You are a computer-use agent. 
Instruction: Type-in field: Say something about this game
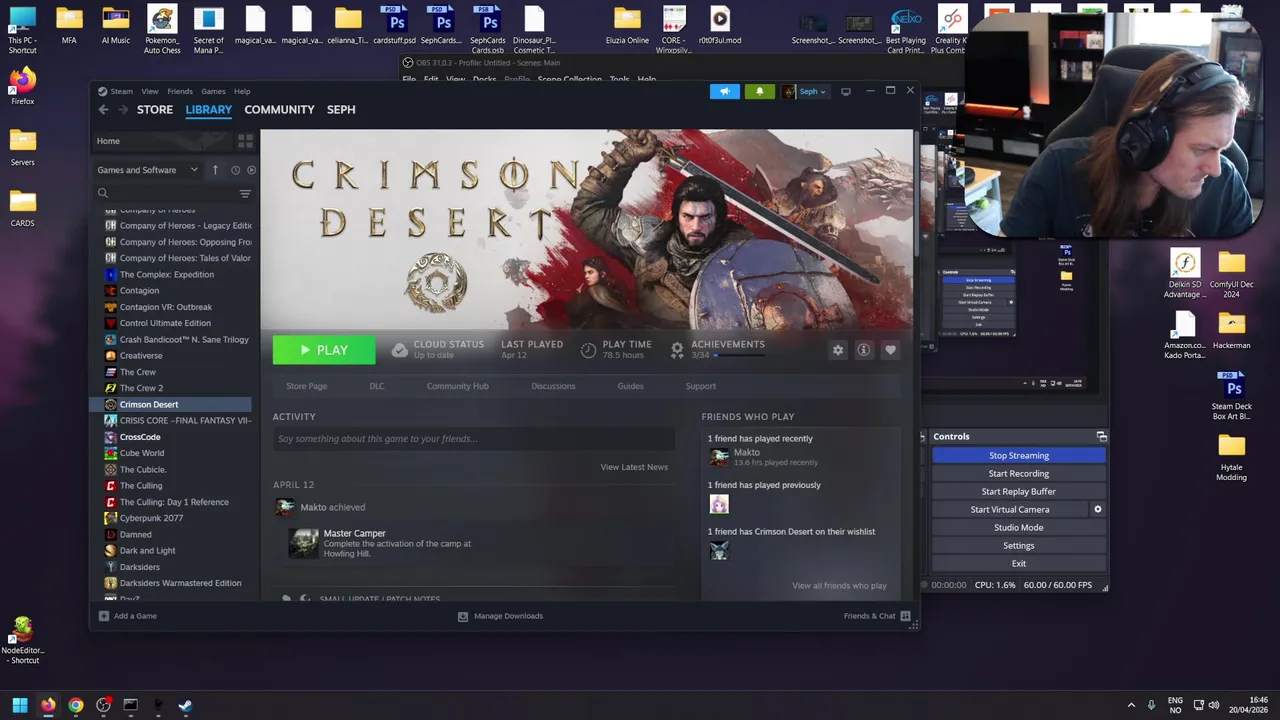pyautogui.click(x=474, y=439)
